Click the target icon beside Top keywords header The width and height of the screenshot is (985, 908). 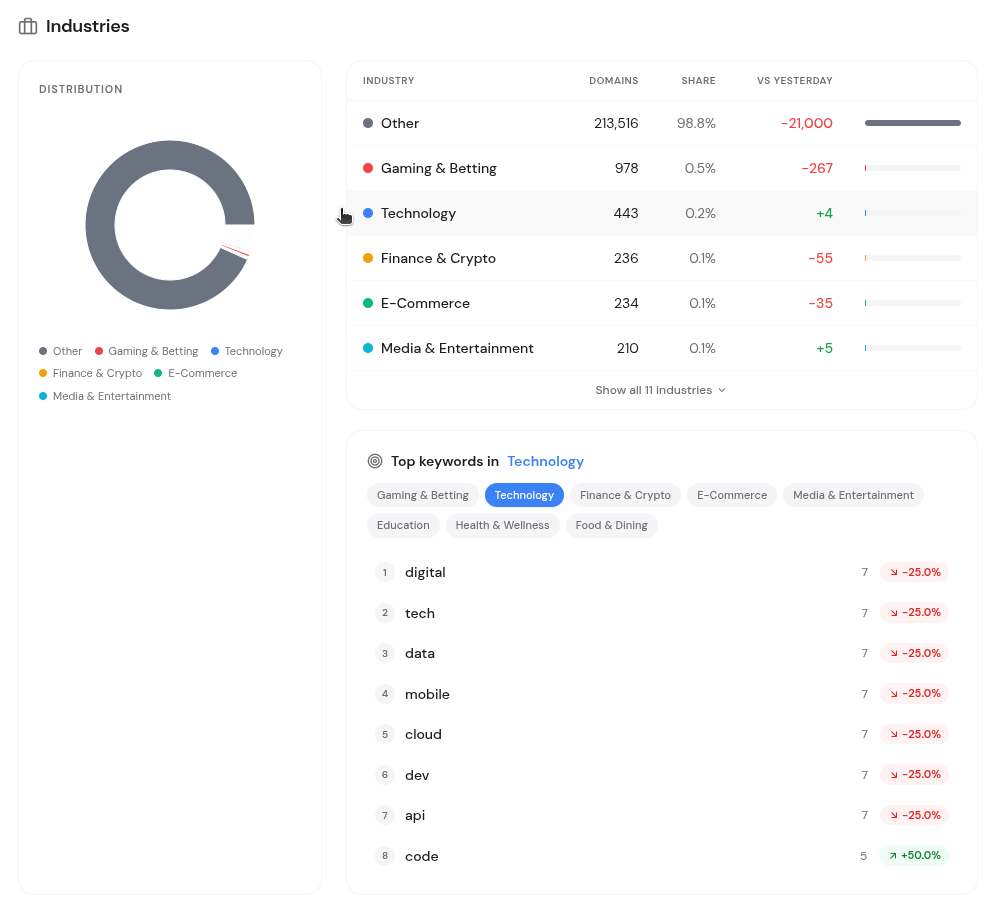(375, 461)
